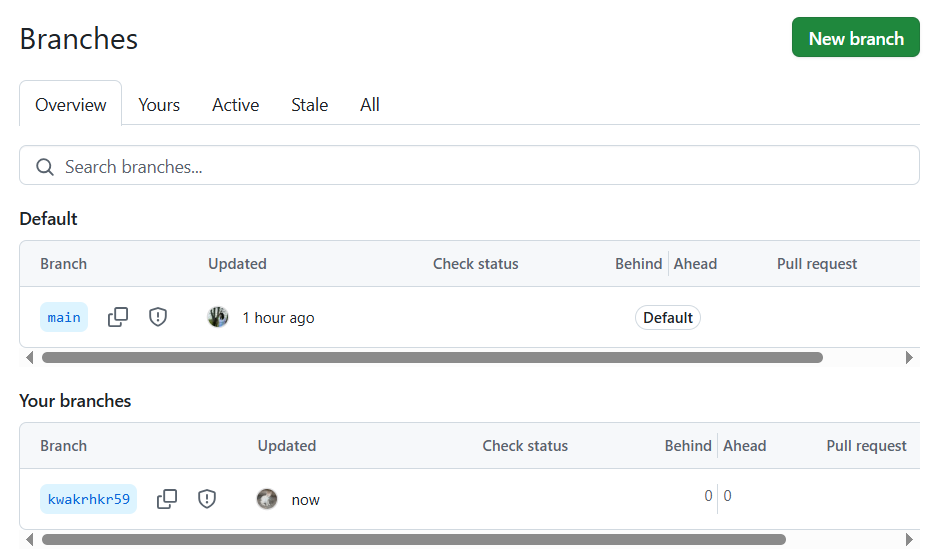Click the Your branches section heading
This screenshot has width=940, height=551.
(x=75, y=401)
